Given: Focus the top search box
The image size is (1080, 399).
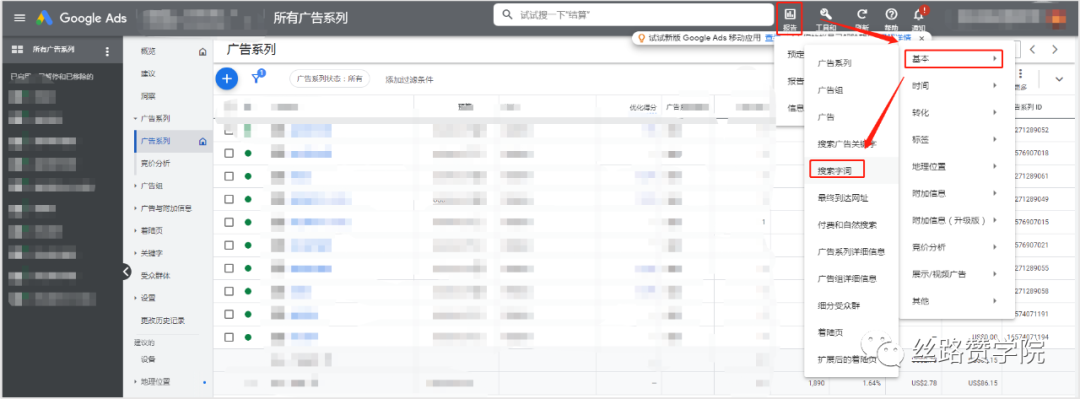Looking at the screenshot, I should [634, 14].
